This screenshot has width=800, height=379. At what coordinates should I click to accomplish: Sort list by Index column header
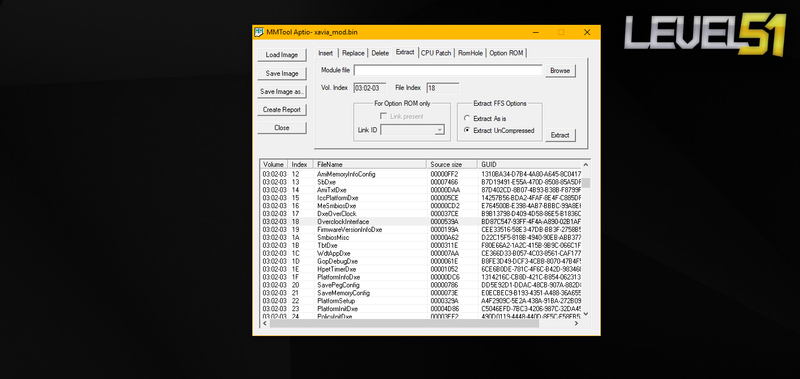(301, 165)
